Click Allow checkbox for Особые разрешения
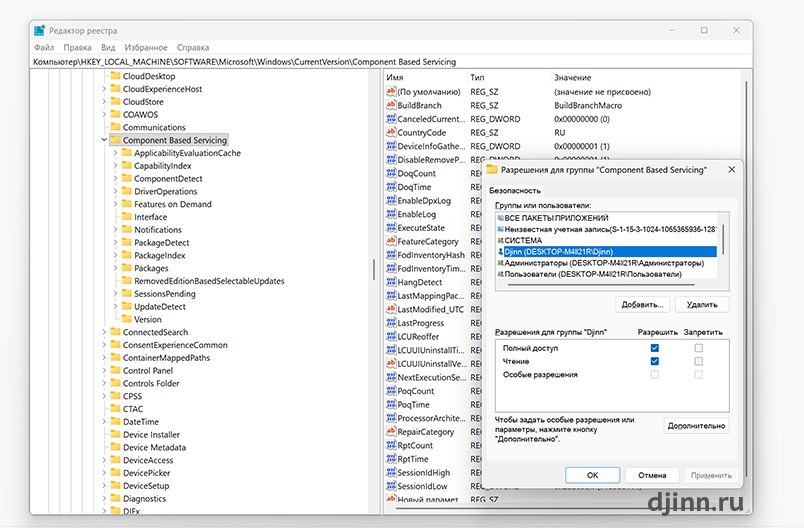Image resolution: width=804 pixels, height=528 pixels. pyautogui.click(x=655, y=375)
